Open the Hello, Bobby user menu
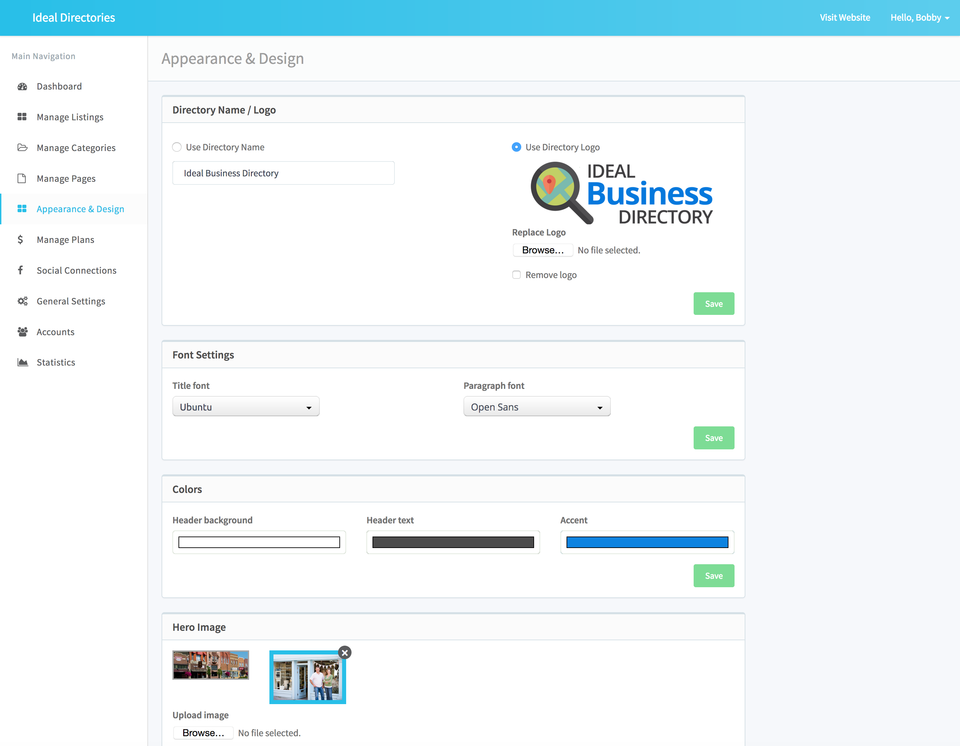The image size is (960, 746). pos(920,18)
